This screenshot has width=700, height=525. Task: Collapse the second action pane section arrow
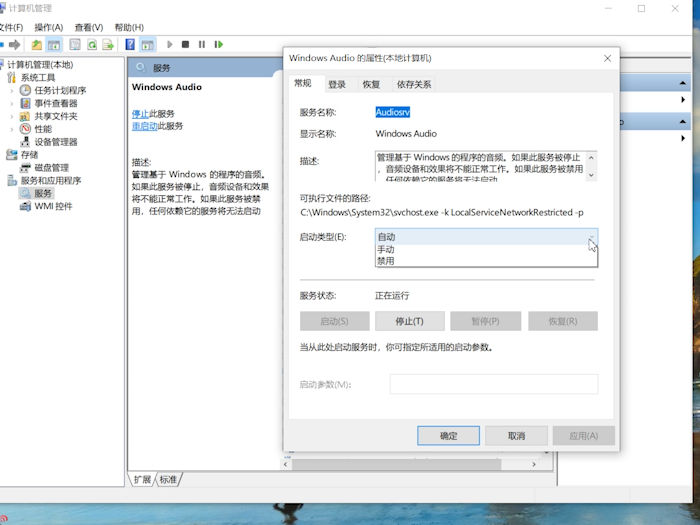[682, 122]
